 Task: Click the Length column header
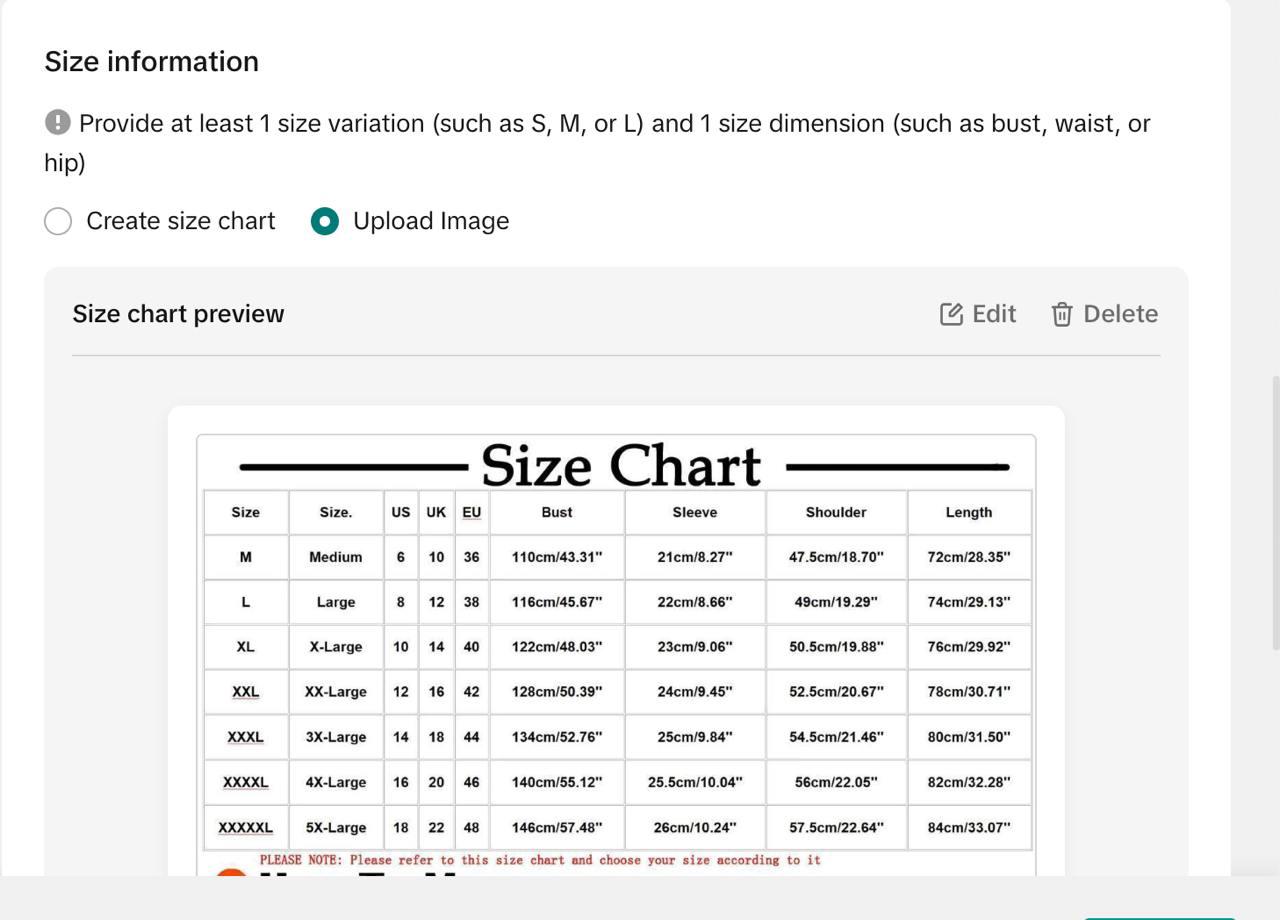click(969, 512)
